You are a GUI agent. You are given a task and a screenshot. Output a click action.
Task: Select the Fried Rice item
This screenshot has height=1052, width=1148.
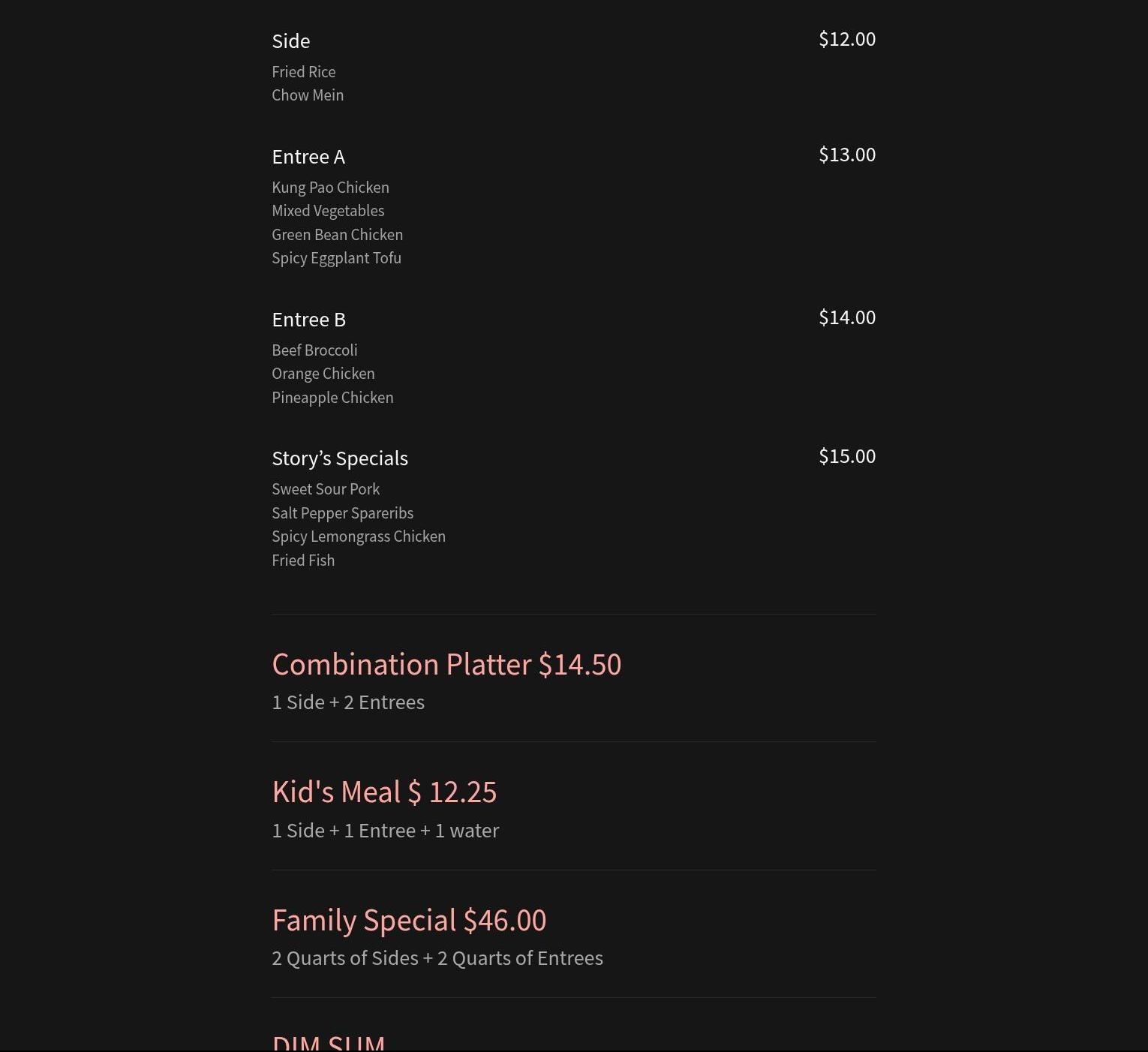point(304,72)
